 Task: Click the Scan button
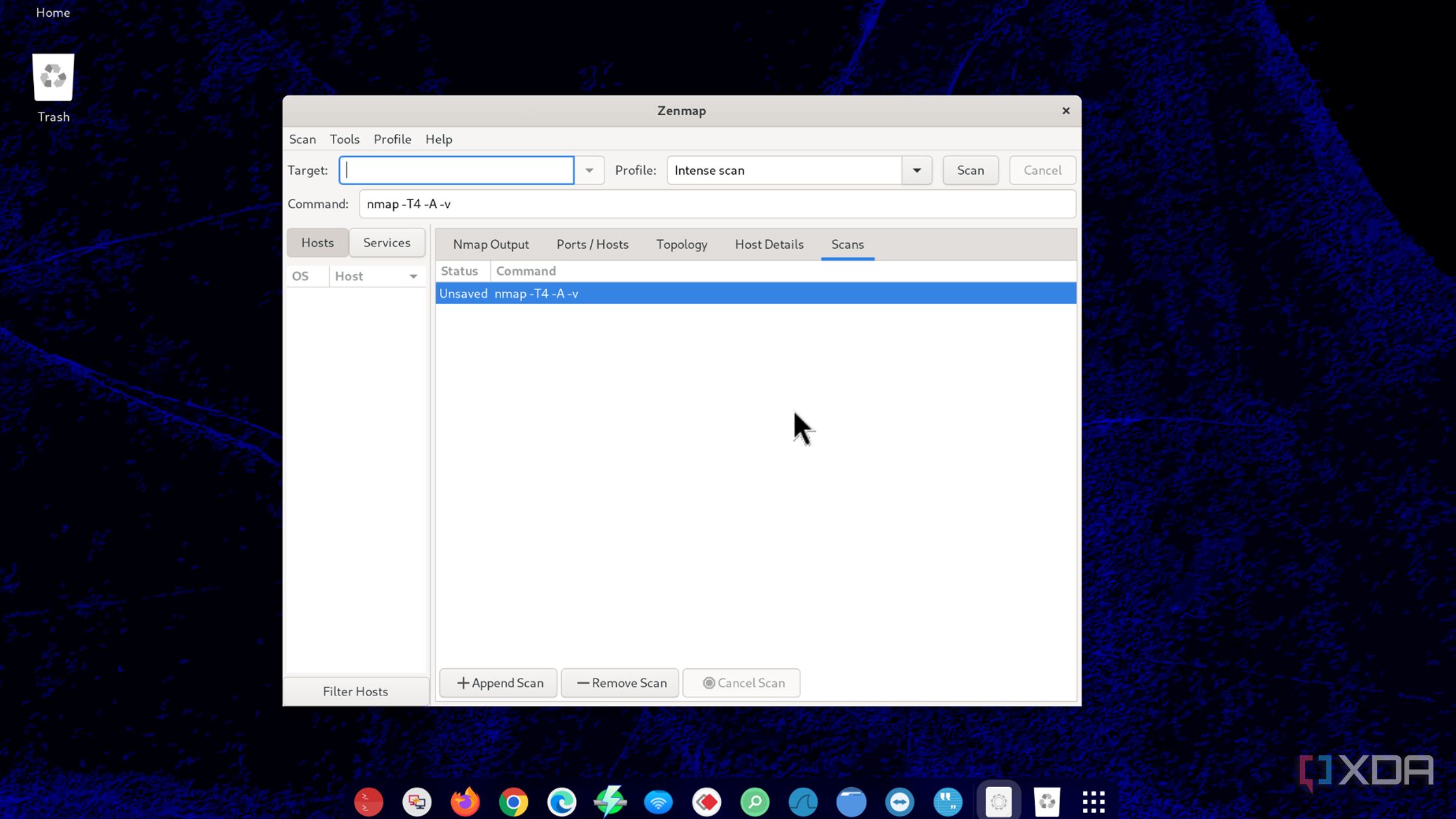(970, 170)
